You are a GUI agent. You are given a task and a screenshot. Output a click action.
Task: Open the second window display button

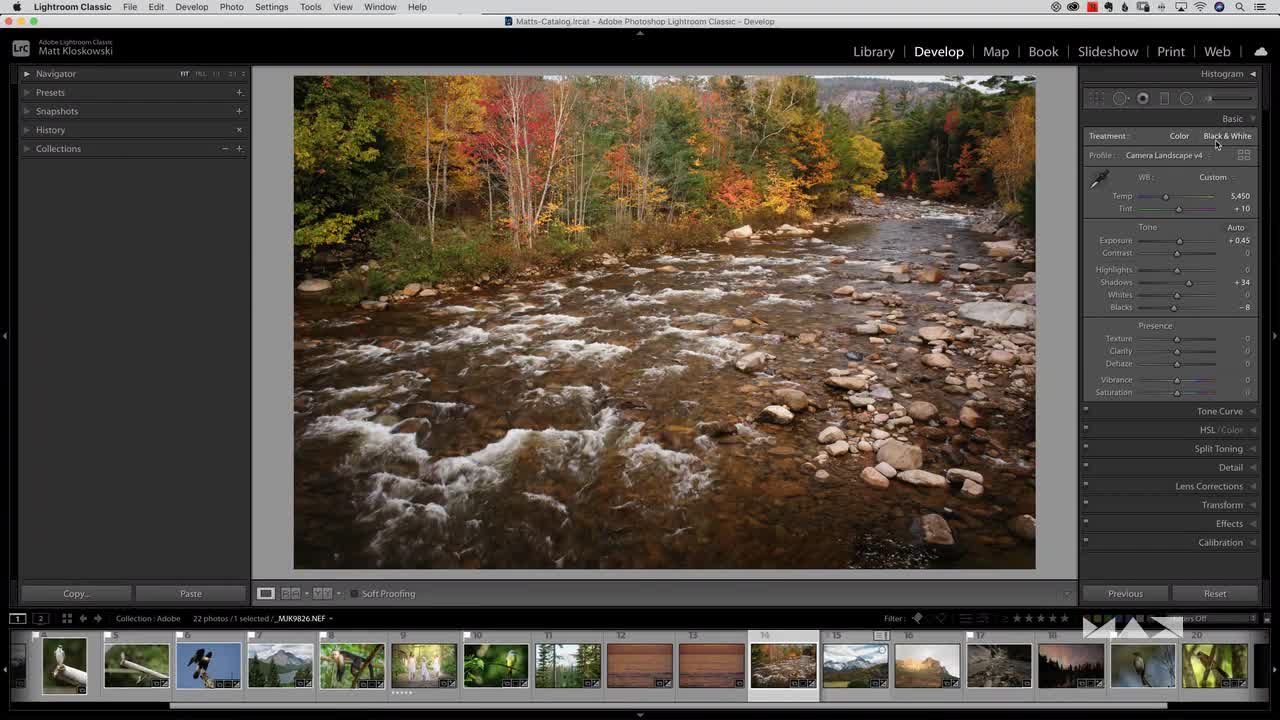pos(41,618)
